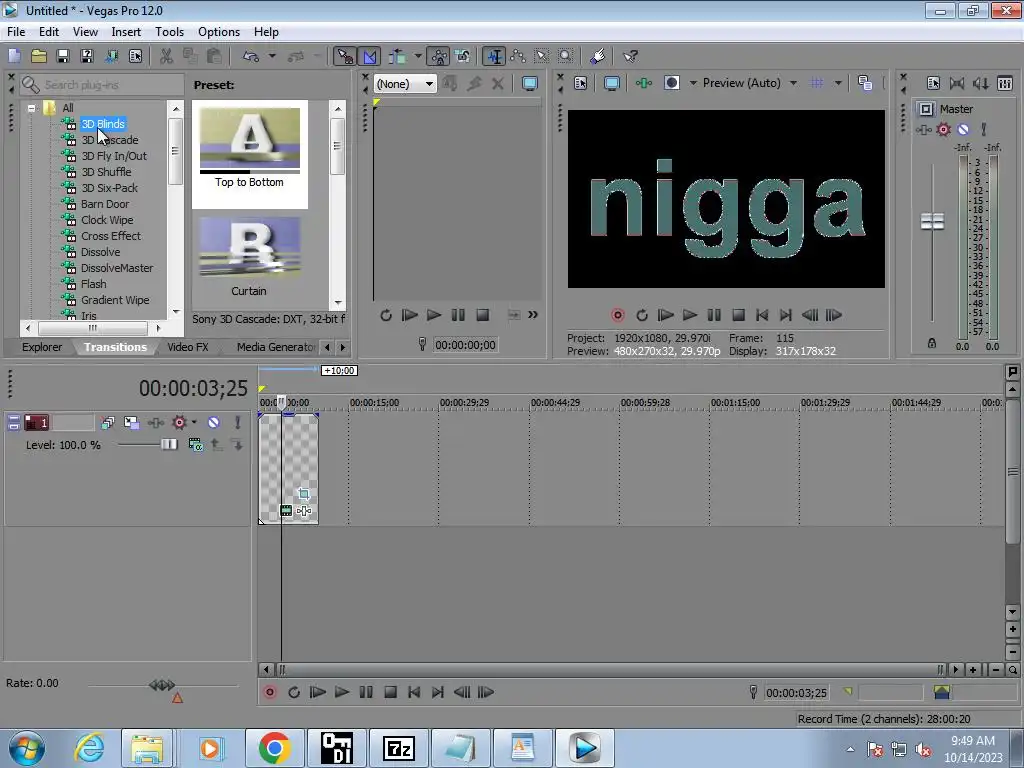Viewport: 1024px width, 768px height.
Task: Open Video Output FX in preview toolbar
Action: (x=643, y=83)
